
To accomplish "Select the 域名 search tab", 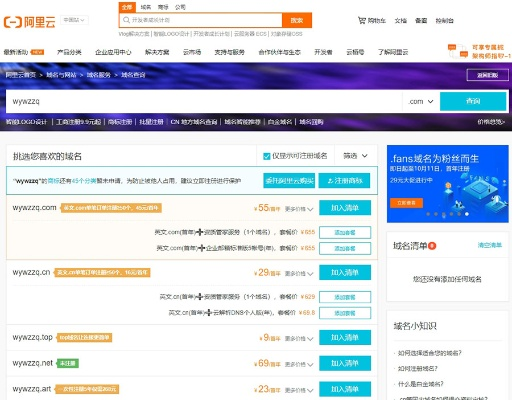I will [x=146, y=7].
